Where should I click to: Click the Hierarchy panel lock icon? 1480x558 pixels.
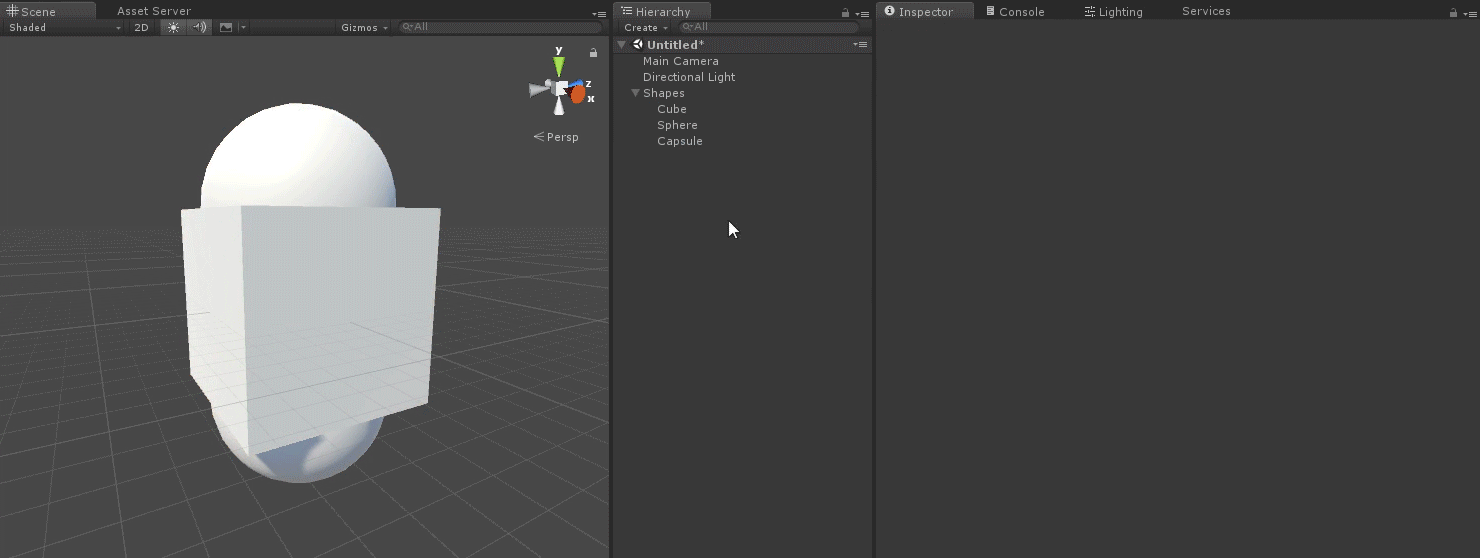pyautogui.click(x=846, y=13)
